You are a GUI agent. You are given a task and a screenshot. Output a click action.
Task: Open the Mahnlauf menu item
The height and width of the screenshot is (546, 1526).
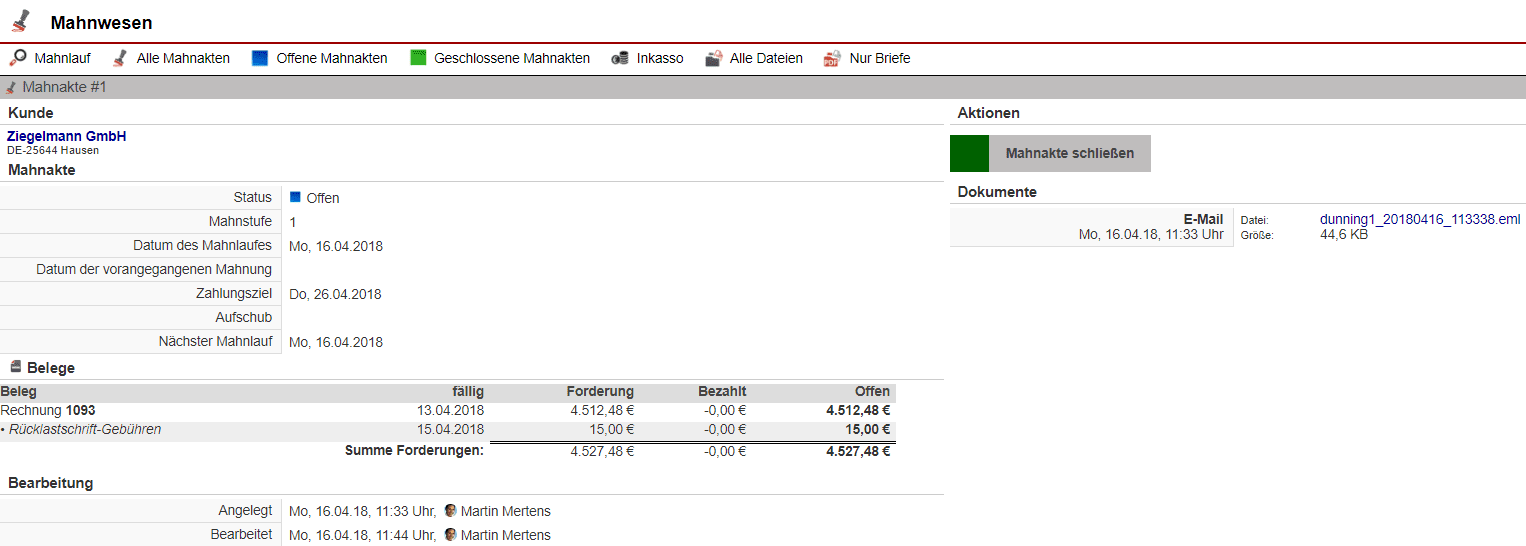62,58
